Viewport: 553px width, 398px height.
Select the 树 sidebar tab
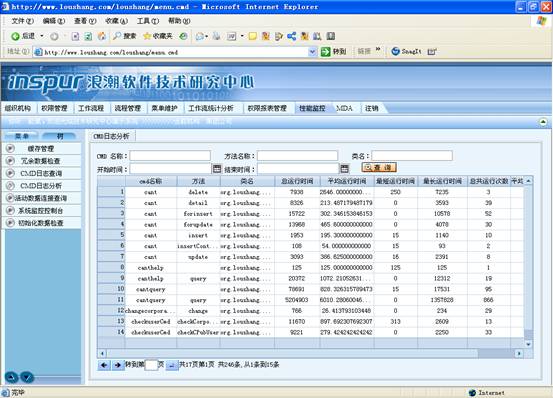pyautogui.click(x=60, y=136)
